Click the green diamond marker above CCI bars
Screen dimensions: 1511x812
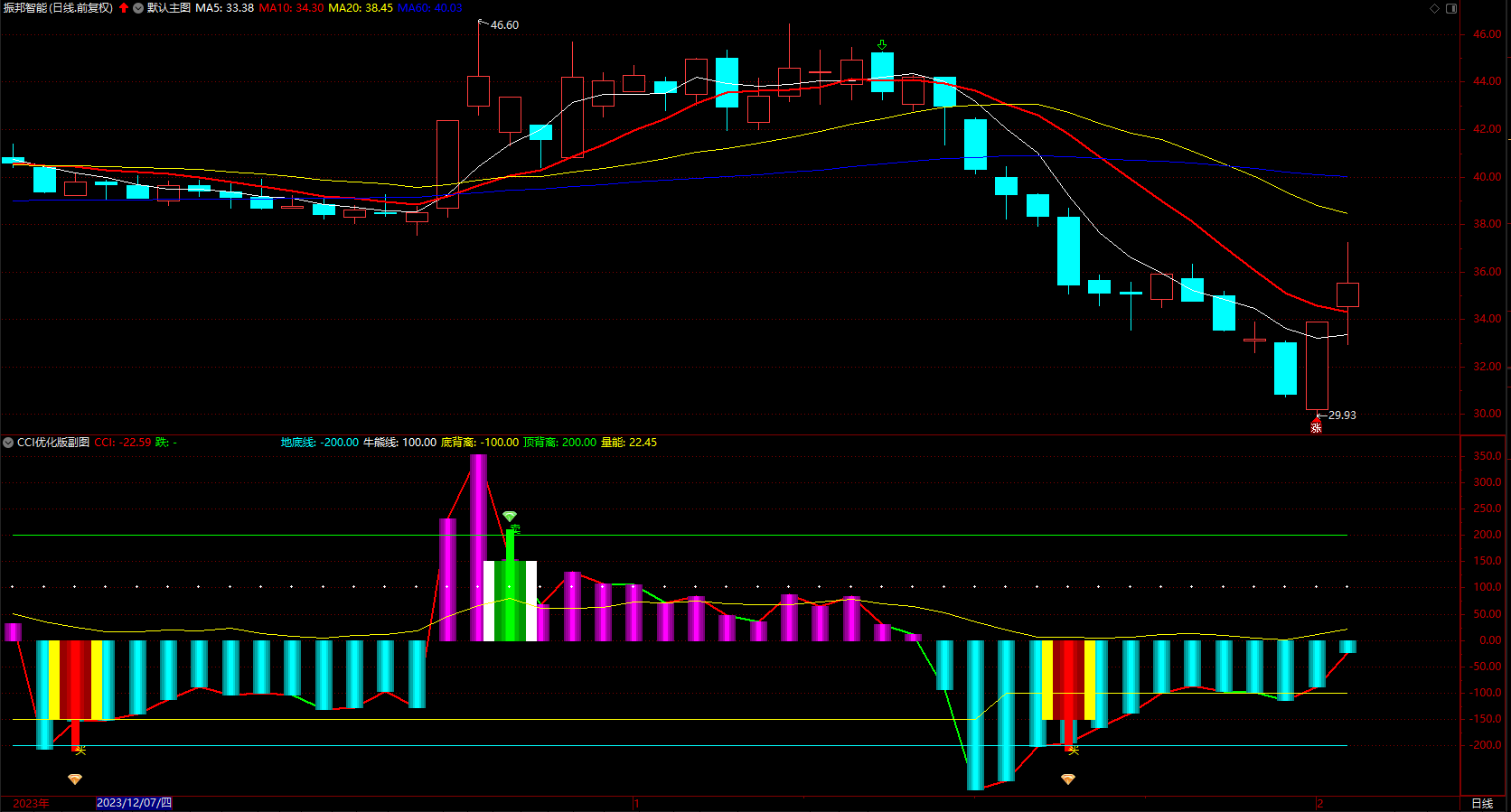[x=510, y=517]
